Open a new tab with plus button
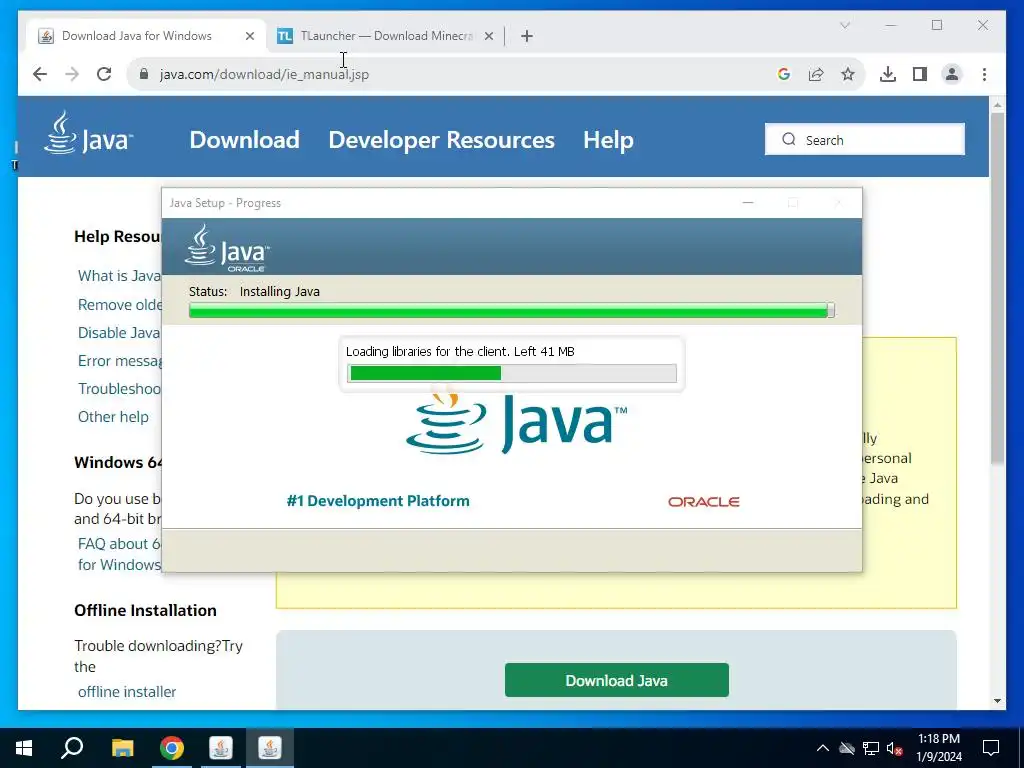Viewport: 1024px width, 768px height. [x=527, y=36]
